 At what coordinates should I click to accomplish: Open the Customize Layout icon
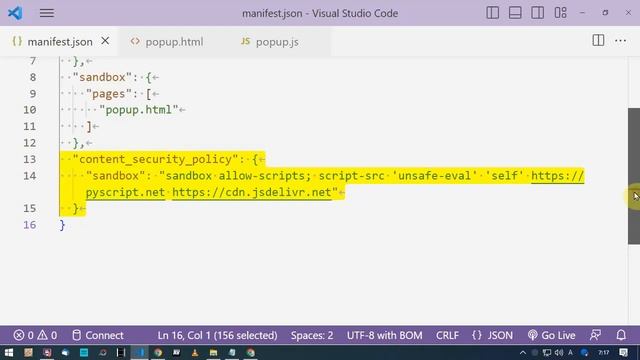(560, 13)
